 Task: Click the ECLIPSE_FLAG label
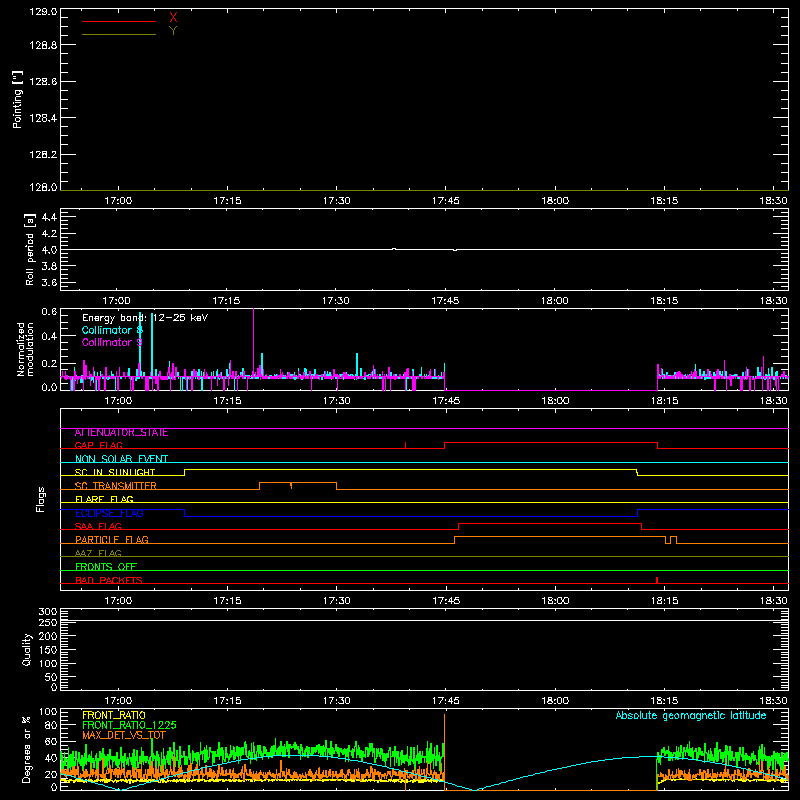109,513
